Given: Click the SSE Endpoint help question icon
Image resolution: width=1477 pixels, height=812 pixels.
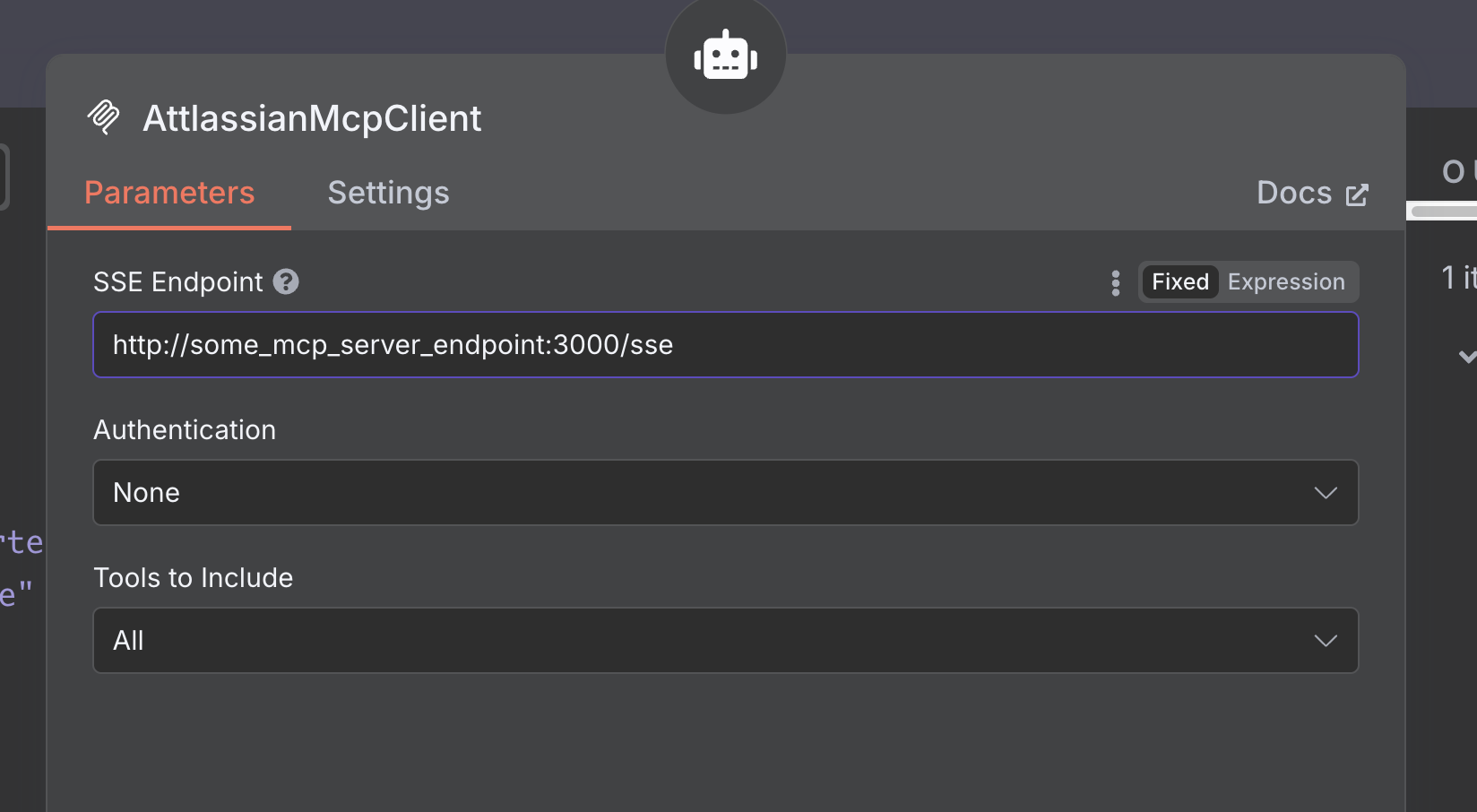Looking at the screenshot, I should [286, 281].
